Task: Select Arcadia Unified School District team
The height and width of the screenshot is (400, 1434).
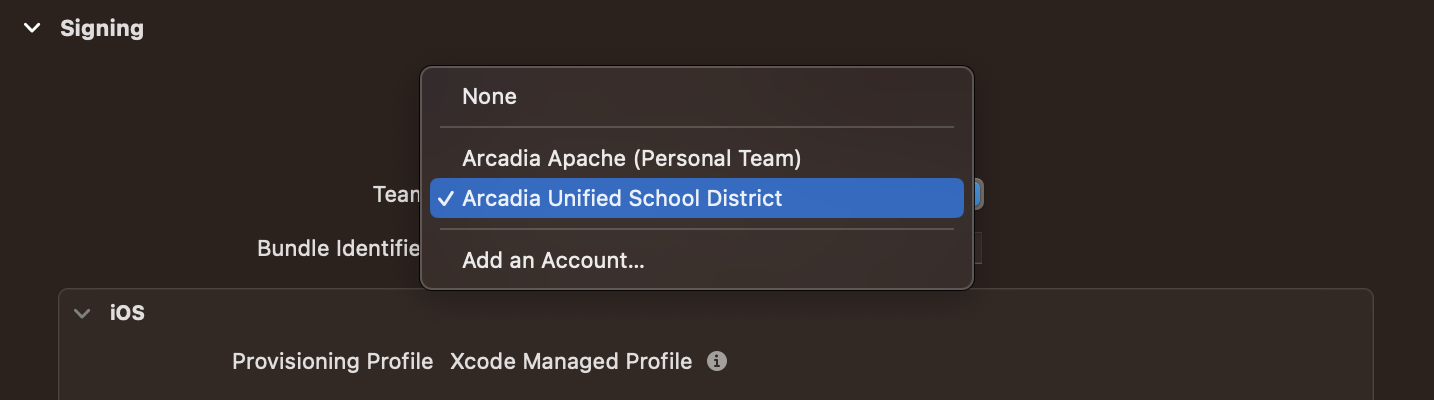Action: click(x=697, y=198)
